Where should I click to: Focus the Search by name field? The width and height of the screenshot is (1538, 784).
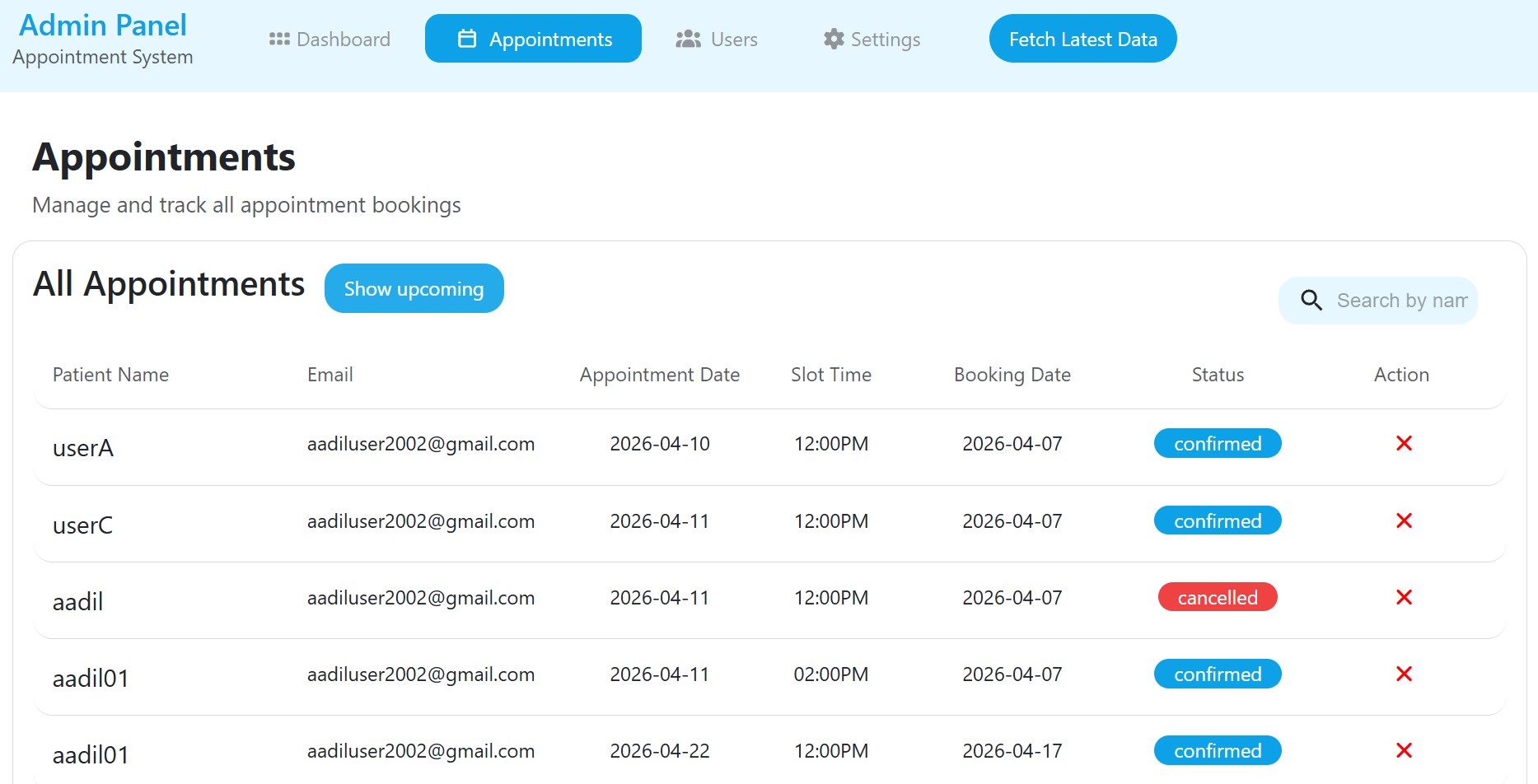(1378, 300)
